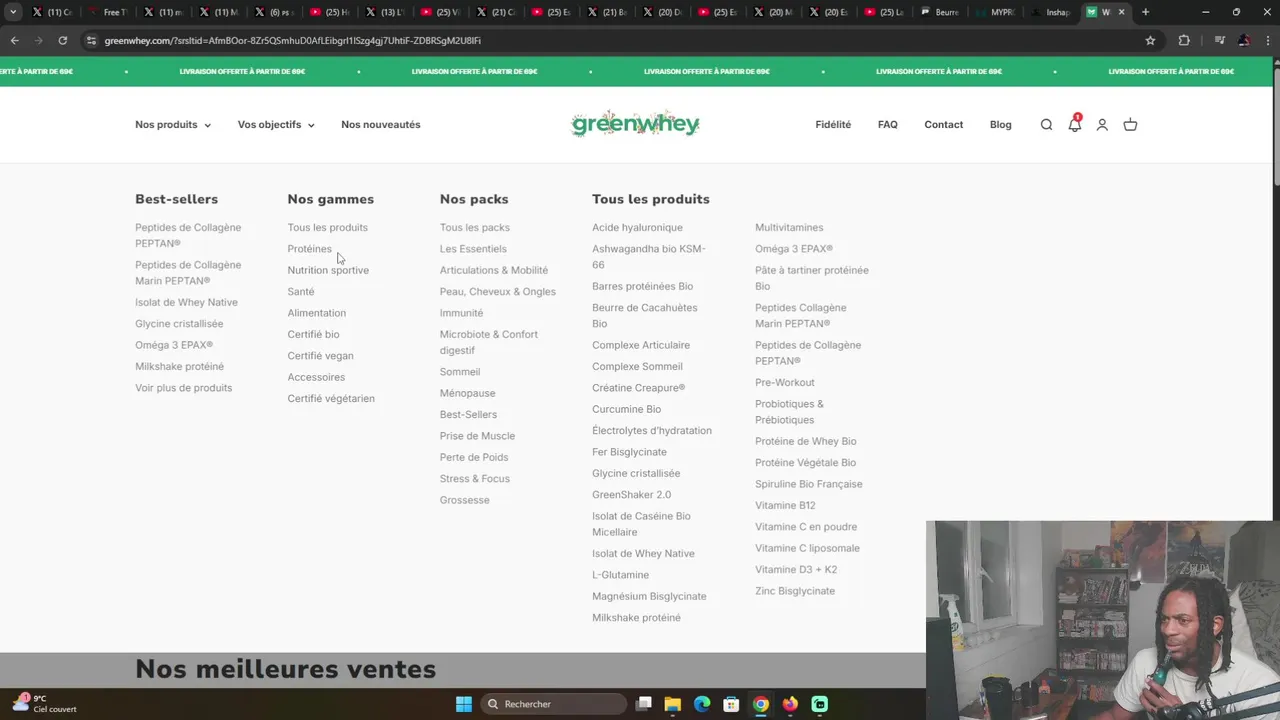Viewport: 1280px width, 720px height.
Task: Switch to the Beurre browser tab
Action: click(940, 12)
